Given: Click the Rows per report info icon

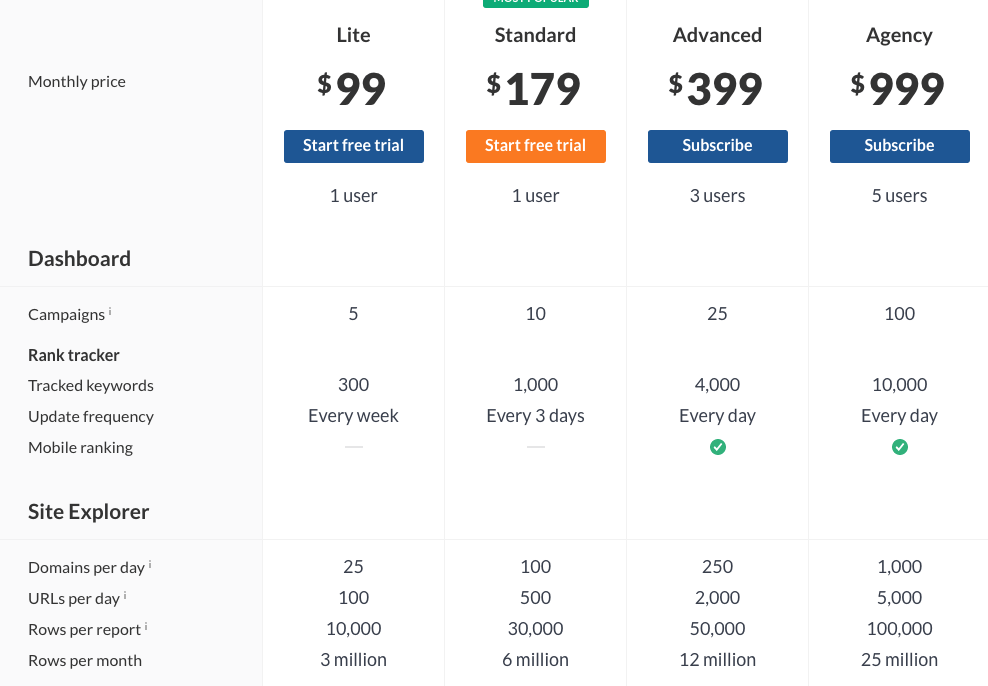Looking at the screenshot, I should tap(146, 626).
